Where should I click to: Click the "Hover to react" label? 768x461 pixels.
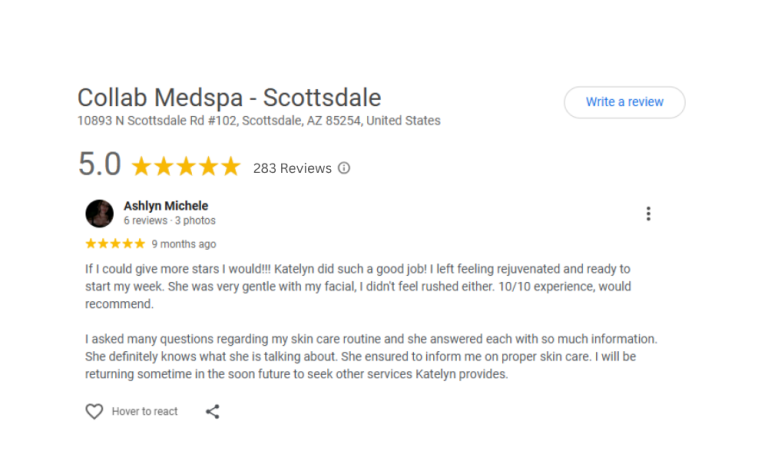tap(145, 411)
